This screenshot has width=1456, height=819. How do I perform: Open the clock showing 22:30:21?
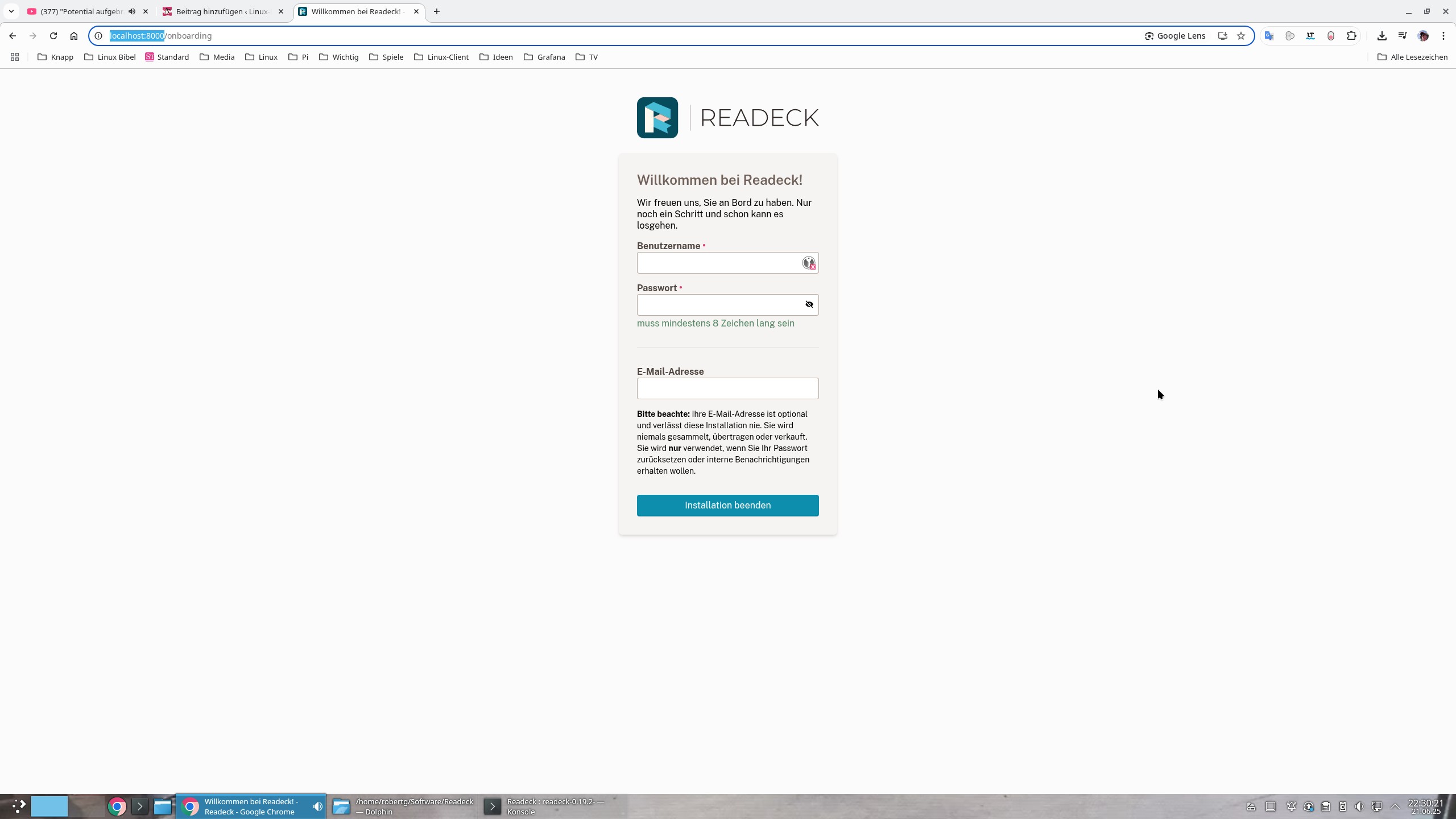pyautogui.click(x=1425, y=806)
